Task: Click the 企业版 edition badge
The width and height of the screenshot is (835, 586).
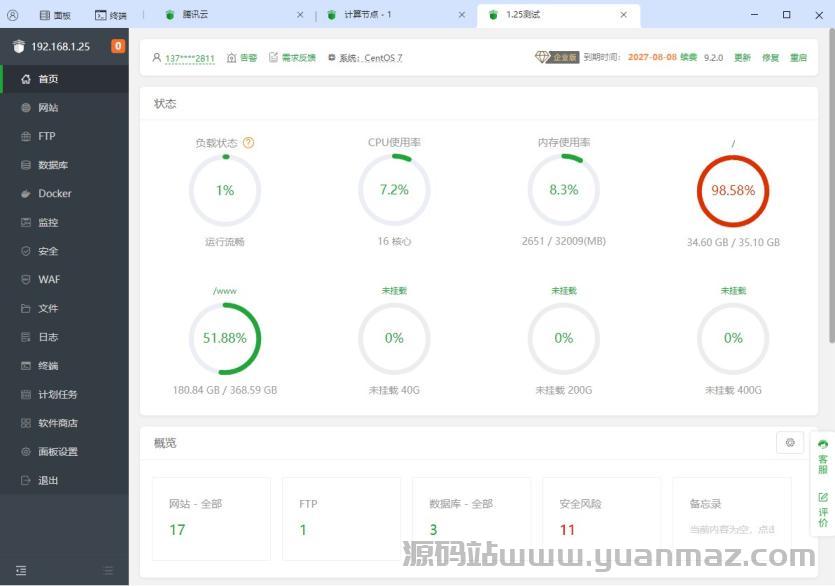Action: (x=556, y=57)
